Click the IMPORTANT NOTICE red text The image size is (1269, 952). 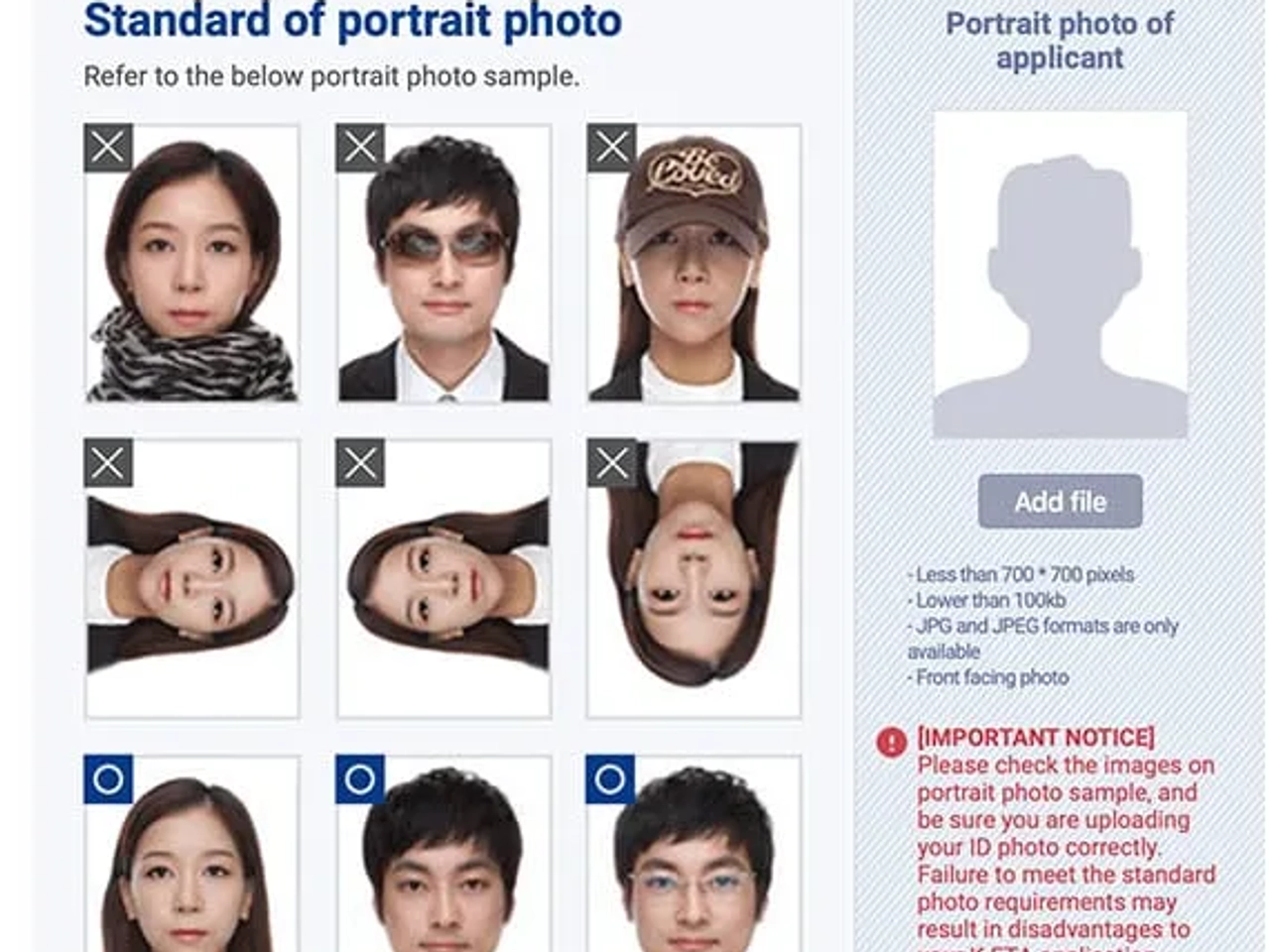coord(1036,738)
